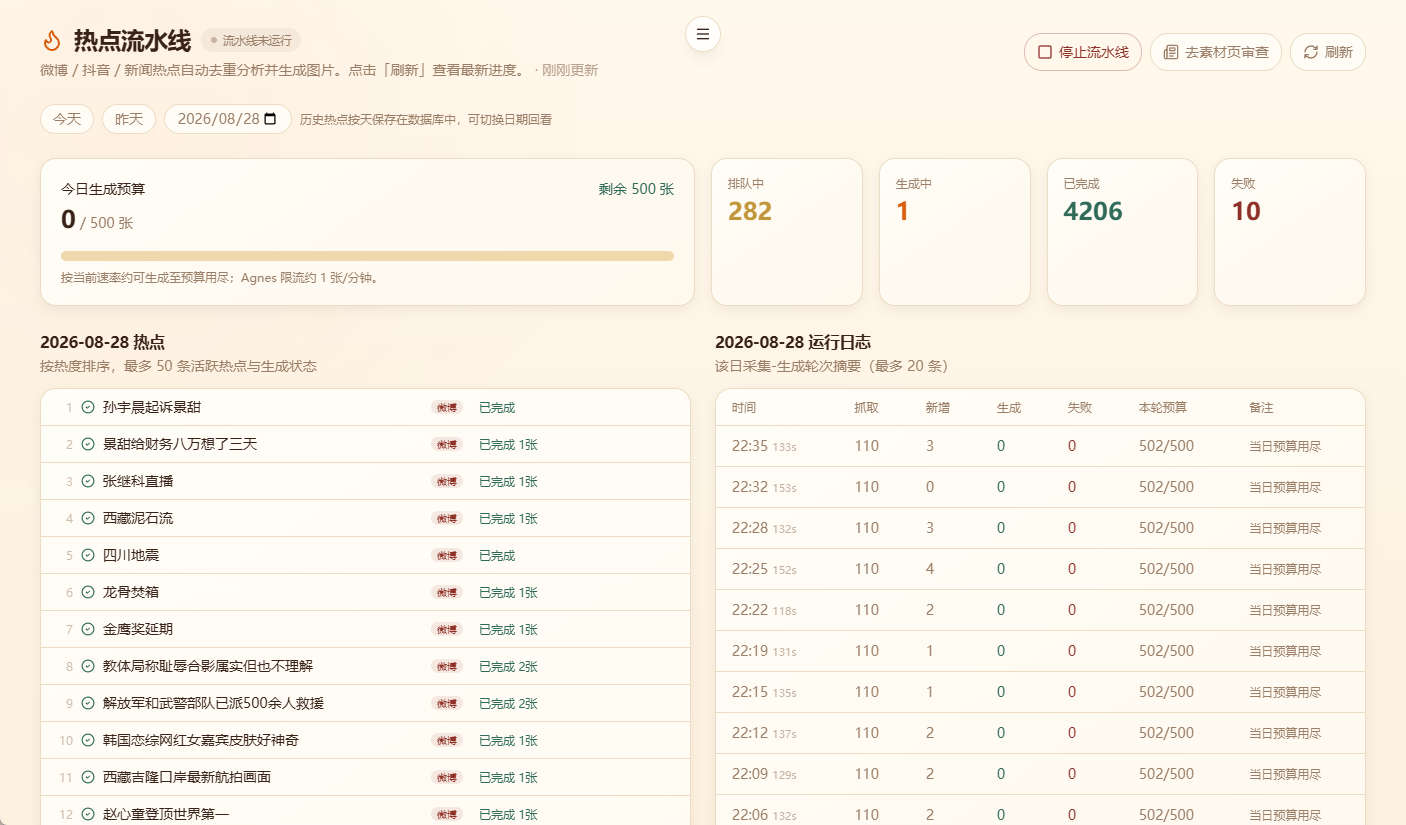Click the refresh arrows icon in 刷新 button
The image size is (1406, 825).
(1311, 52)
